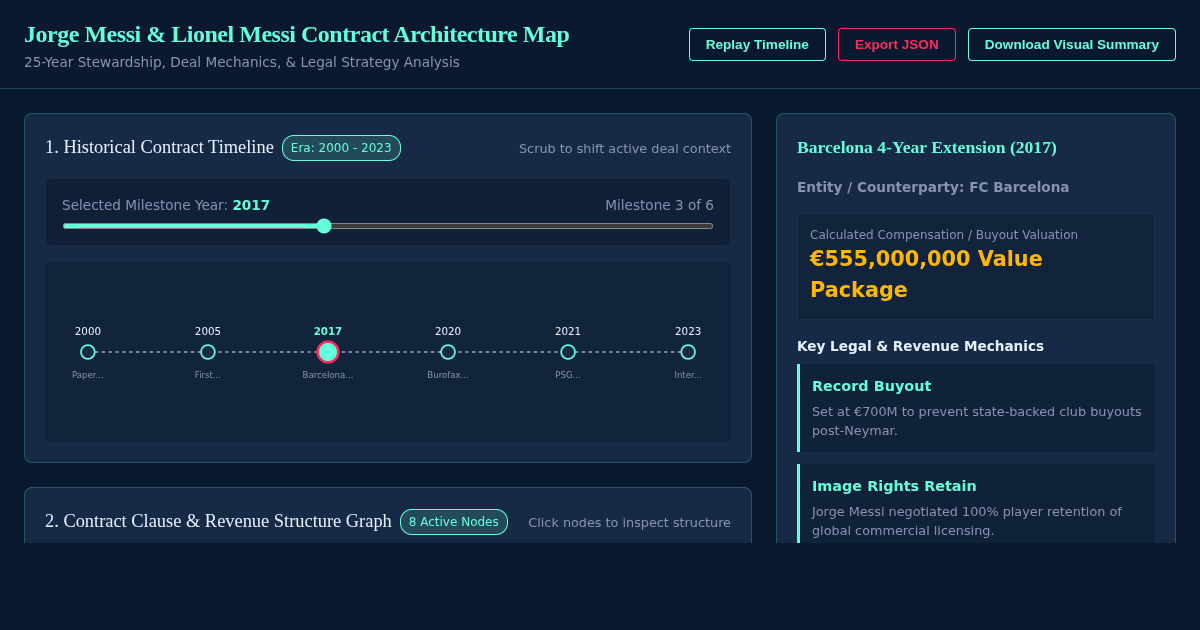Click the 'Paper...' label under 2000
Screen dimensions: 1200x630
click(88, 375)
